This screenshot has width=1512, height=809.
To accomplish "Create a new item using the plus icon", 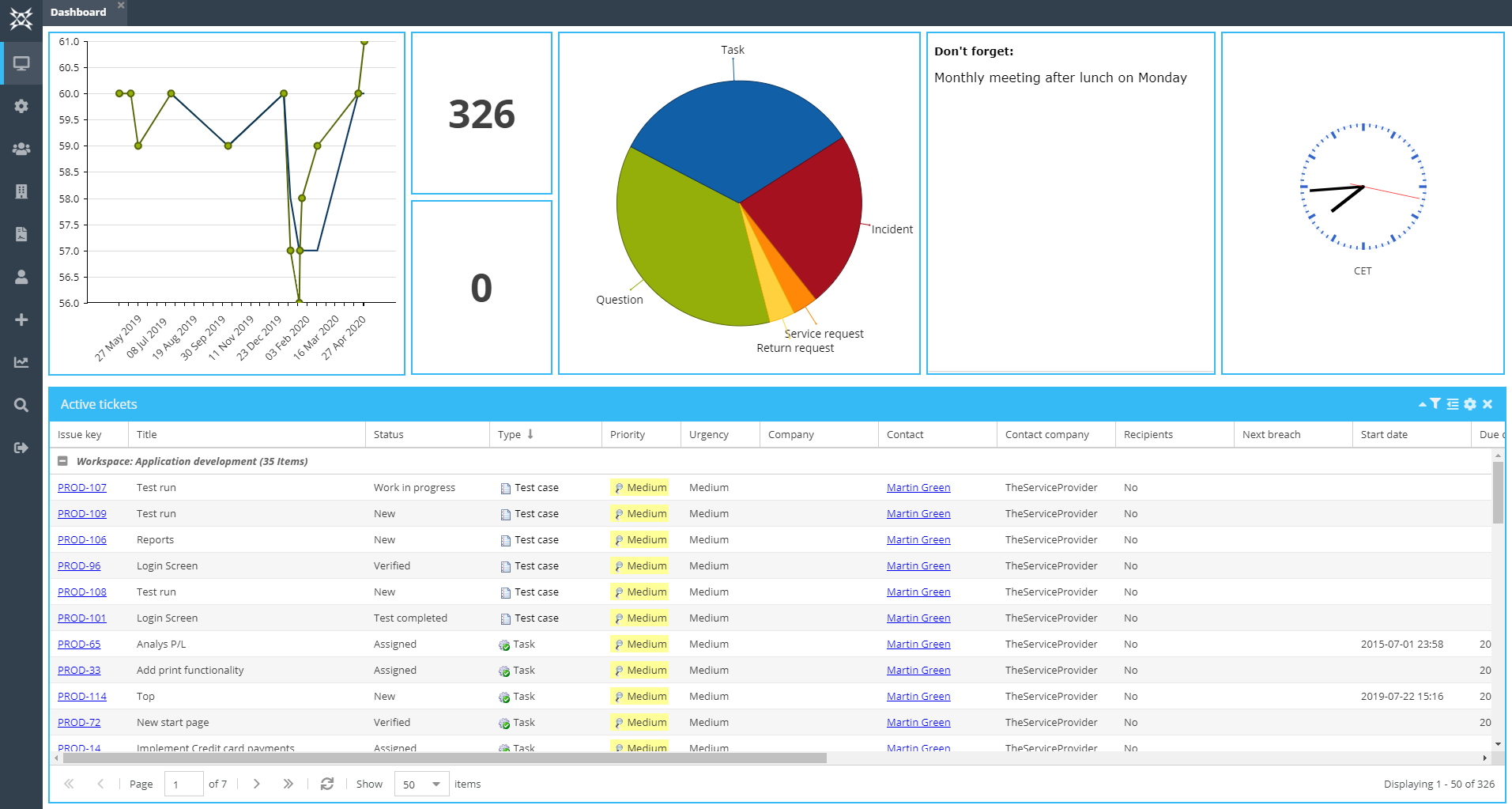I will click(x=21, y=319).
